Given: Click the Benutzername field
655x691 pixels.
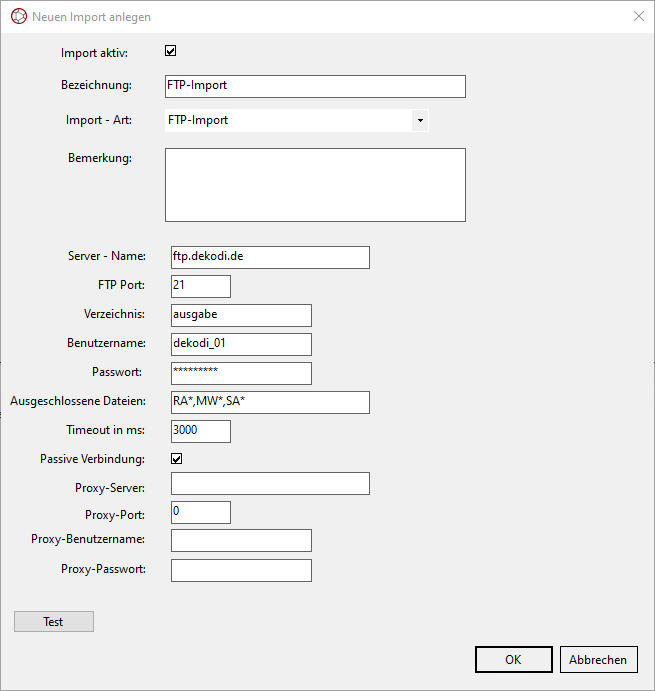Looking at the screenshot, I should (241, 344).
